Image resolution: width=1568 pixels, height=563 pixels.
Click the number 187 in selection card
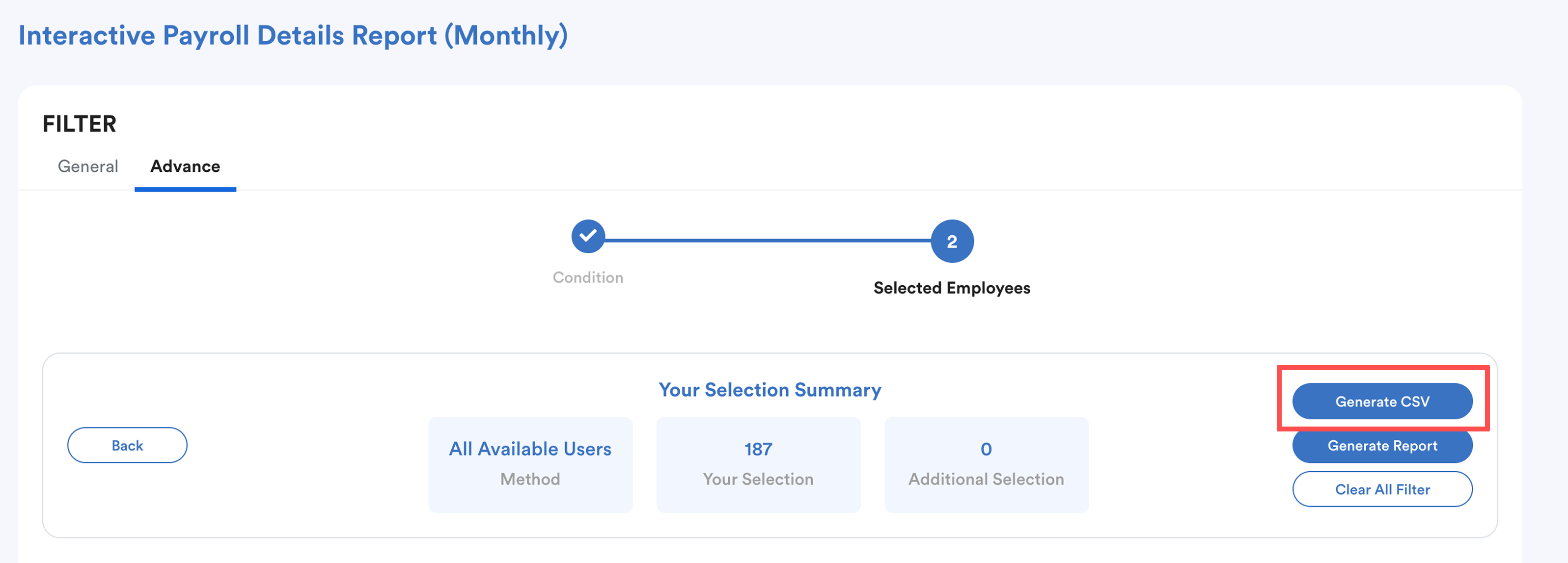tap(758, 449)
